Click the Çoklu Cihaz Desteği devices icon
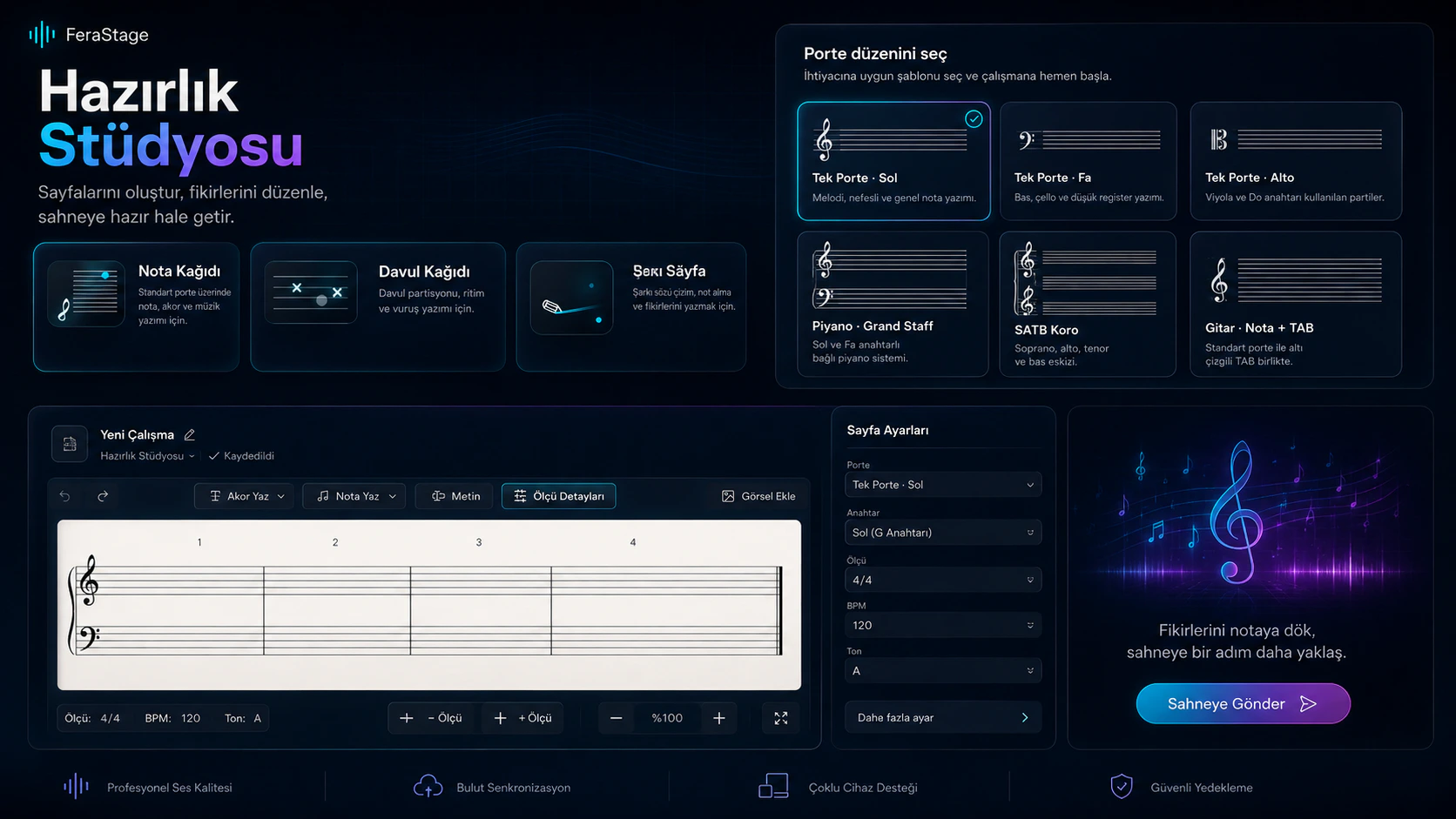Screen dimensions: 1456x819 pos(773,786)
